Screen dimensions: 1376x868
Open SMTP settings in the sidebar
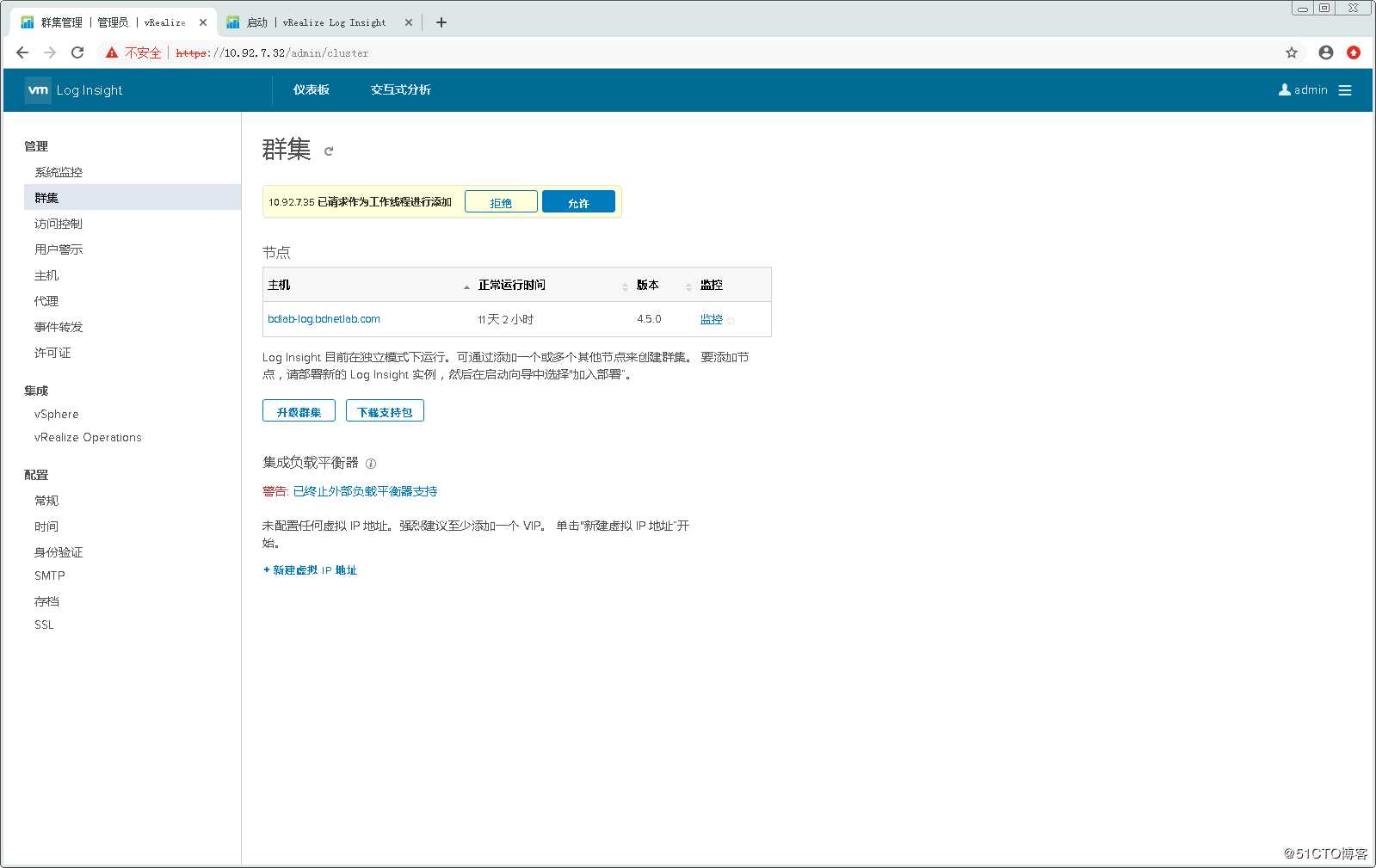[x=49, y=576]
